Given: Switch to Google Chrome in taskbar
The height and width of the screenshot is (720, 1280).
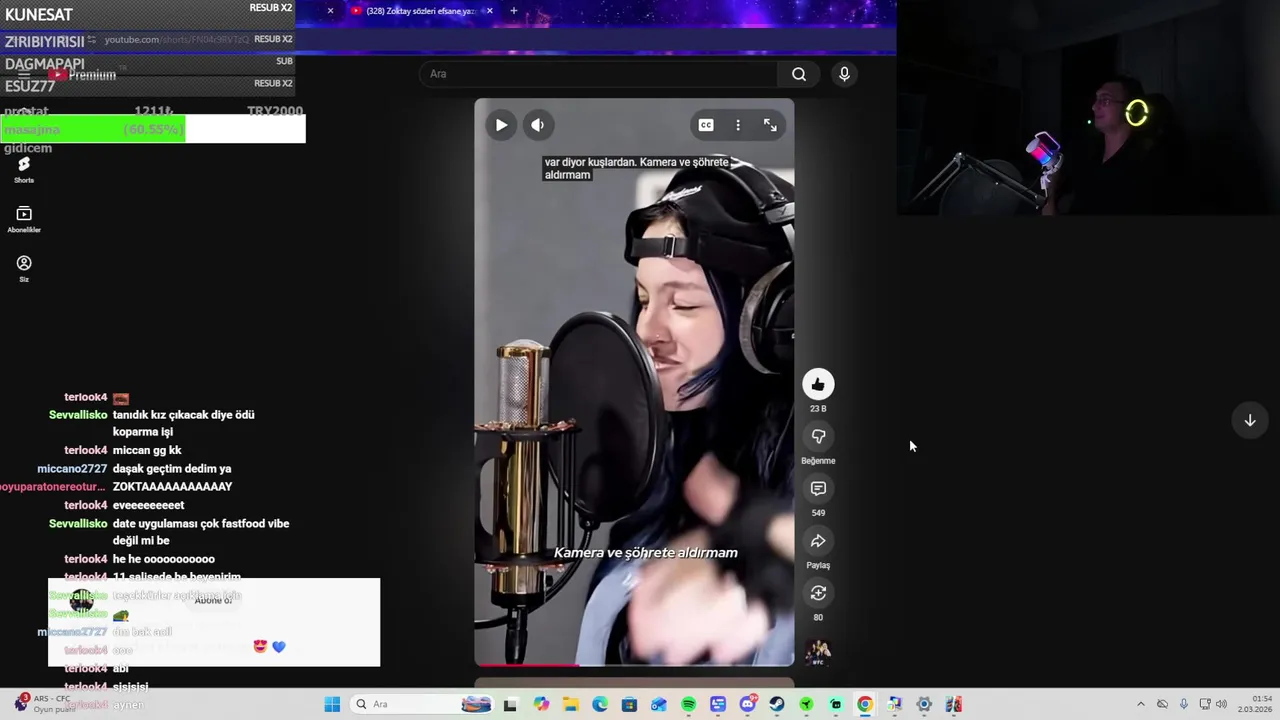Looking at the screenshot, I should 865,704.
